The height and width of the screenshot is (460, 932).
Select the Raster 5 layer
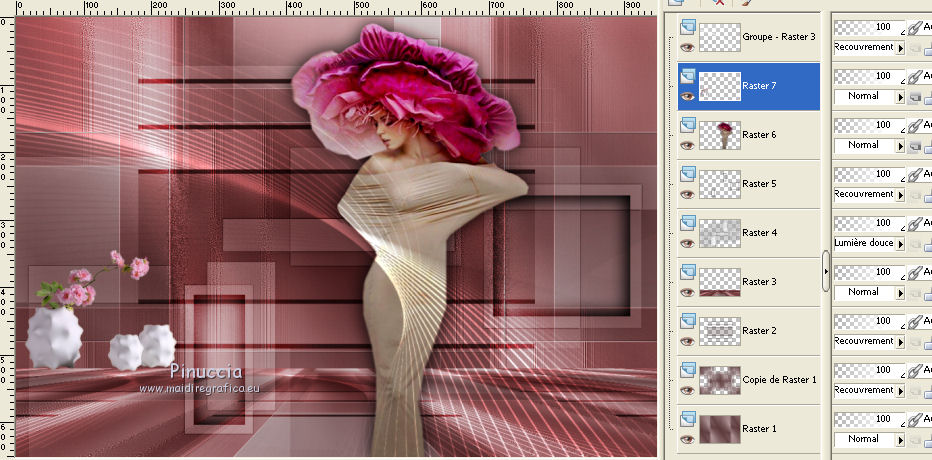pos(759,184)
